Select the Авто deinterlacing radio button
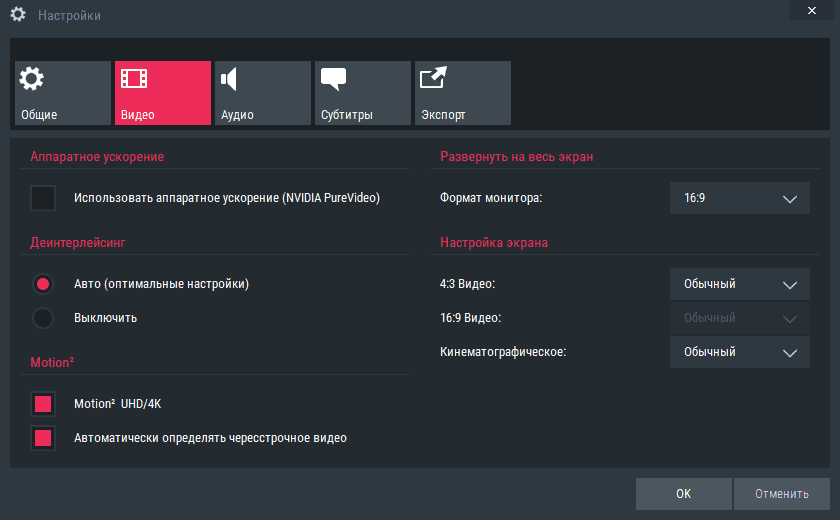The height and width of the screenshot is (520, 840). [x=43, y=284]
